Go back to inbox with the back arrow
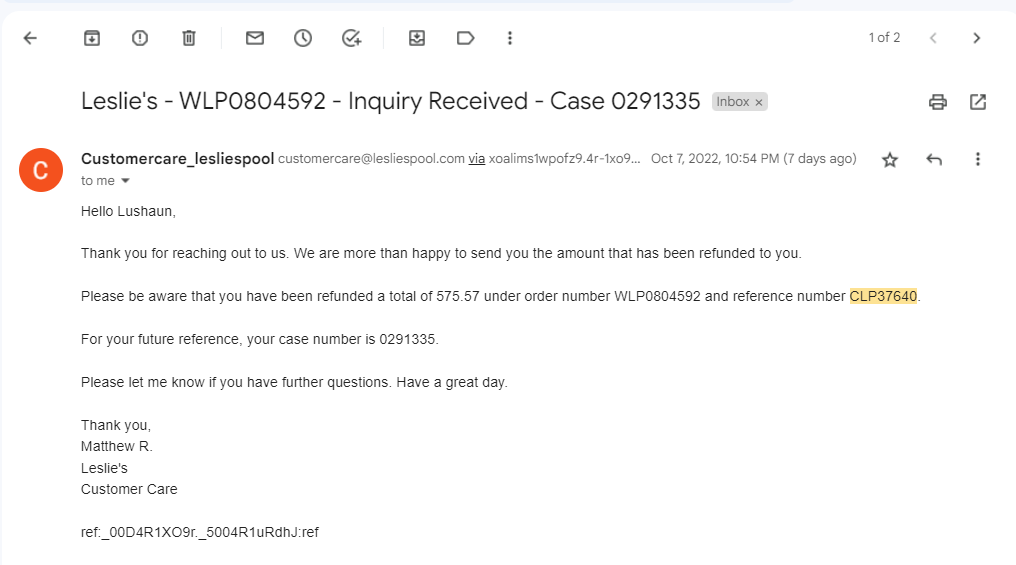 coord(30,38)
